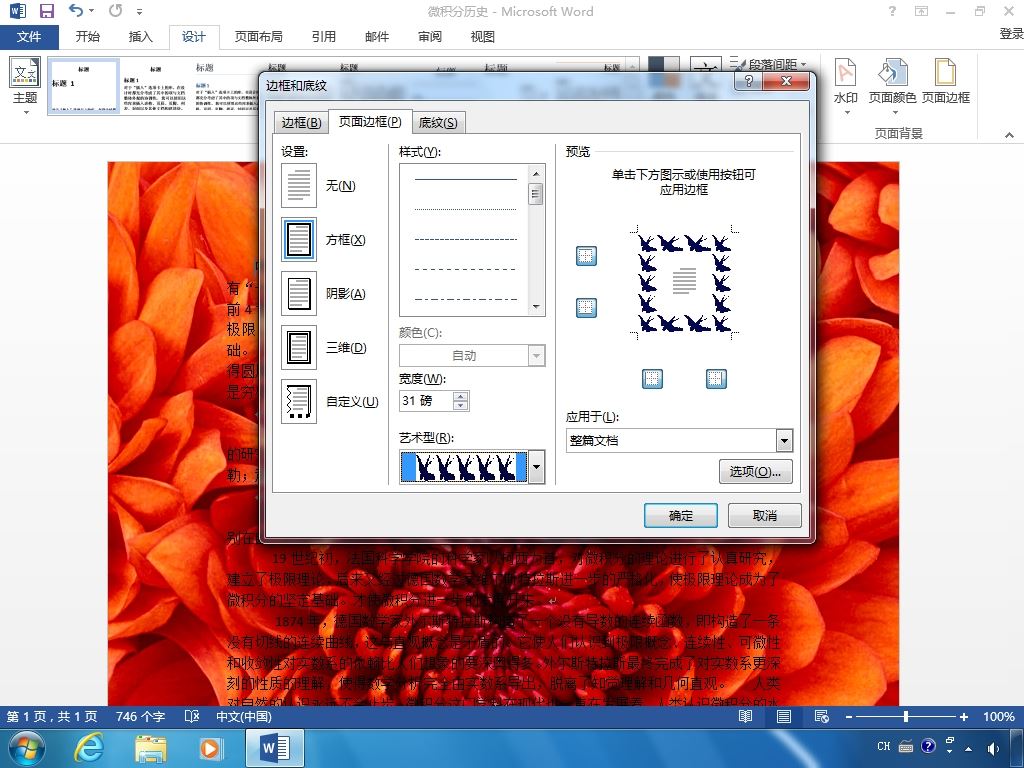This screenshot has height=768, width=1024.
Task: Open the 邮件 Mailings ribbon tab
Action: pos(377,37)
